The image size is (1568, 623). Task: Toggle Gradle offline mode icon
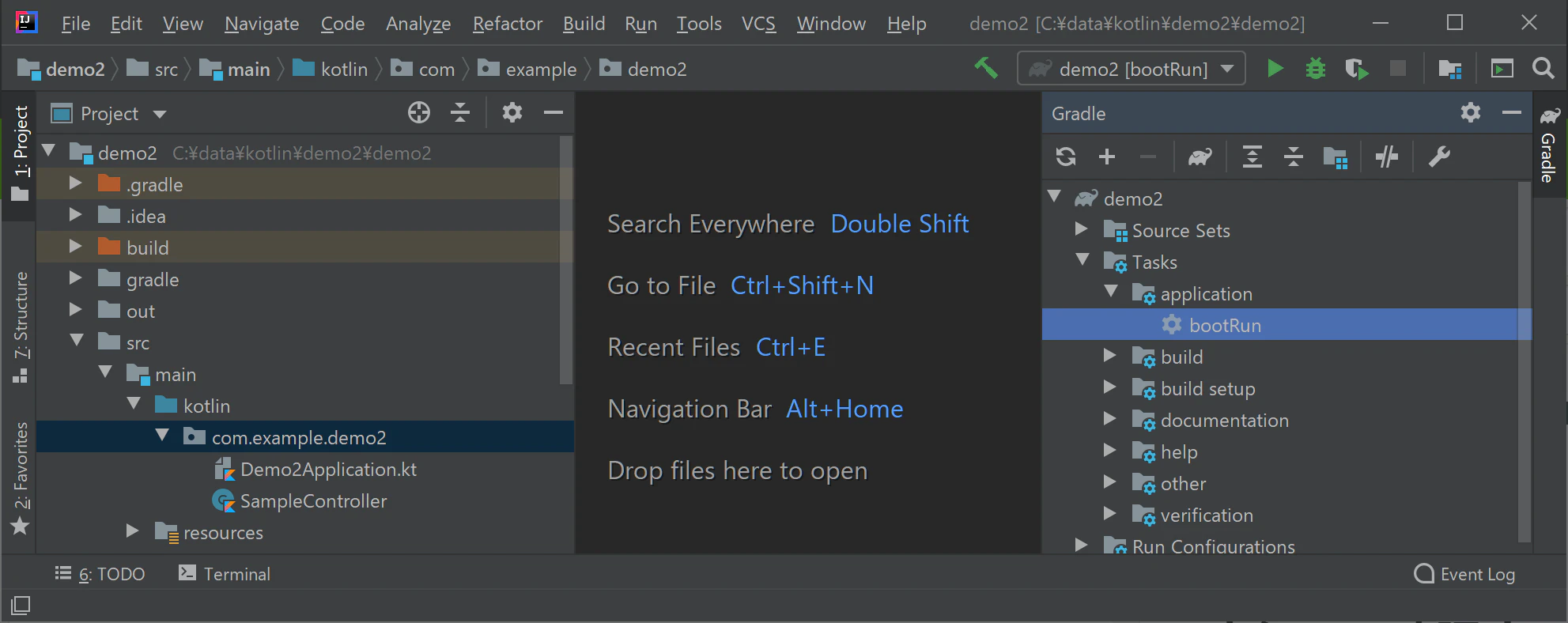pyautogui.click(x=1387, y=157)
